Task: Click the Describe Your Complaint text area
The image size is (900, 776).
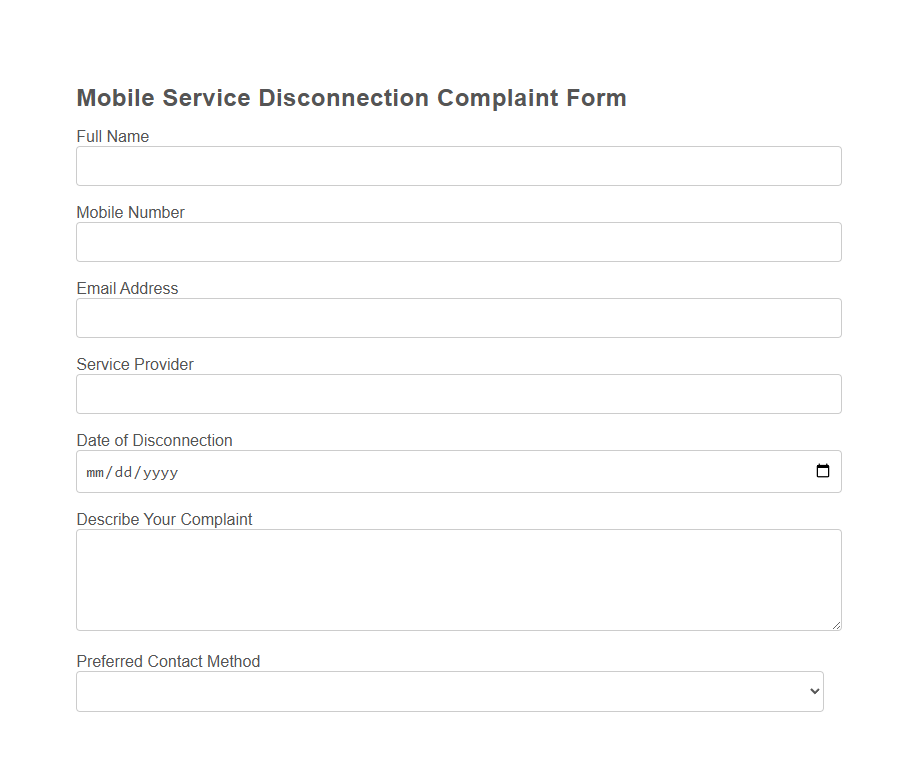Action: tap(458, 579)
